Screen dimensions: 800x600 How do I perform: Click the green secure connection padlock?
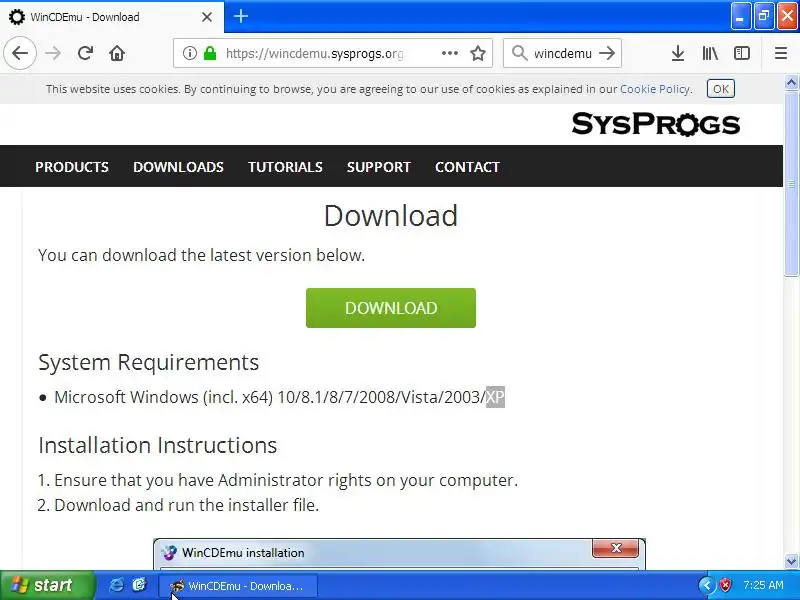(210, 53)
